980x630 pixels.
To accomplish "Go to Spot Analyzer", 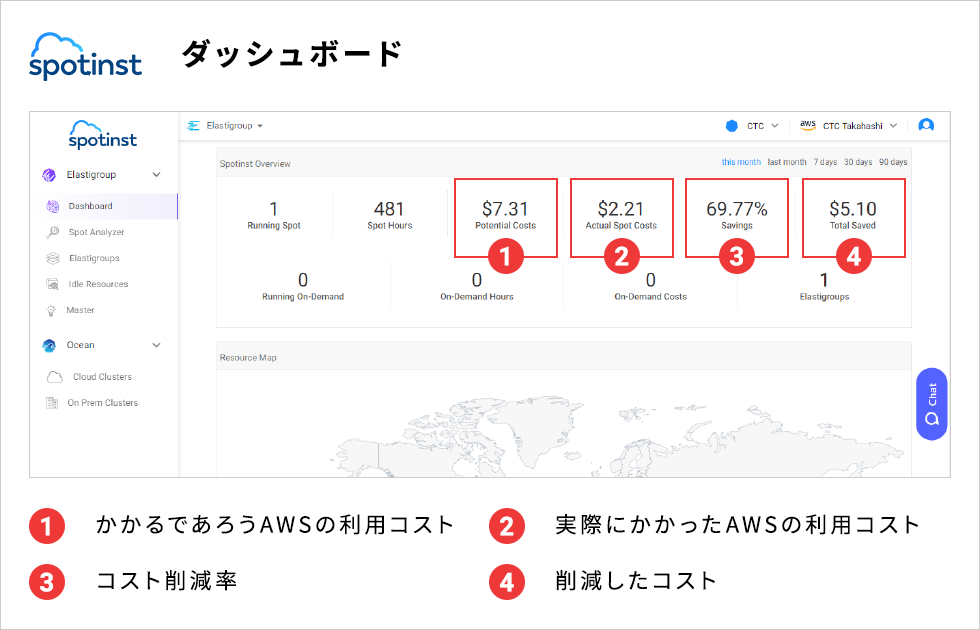I will coord(96,232).
